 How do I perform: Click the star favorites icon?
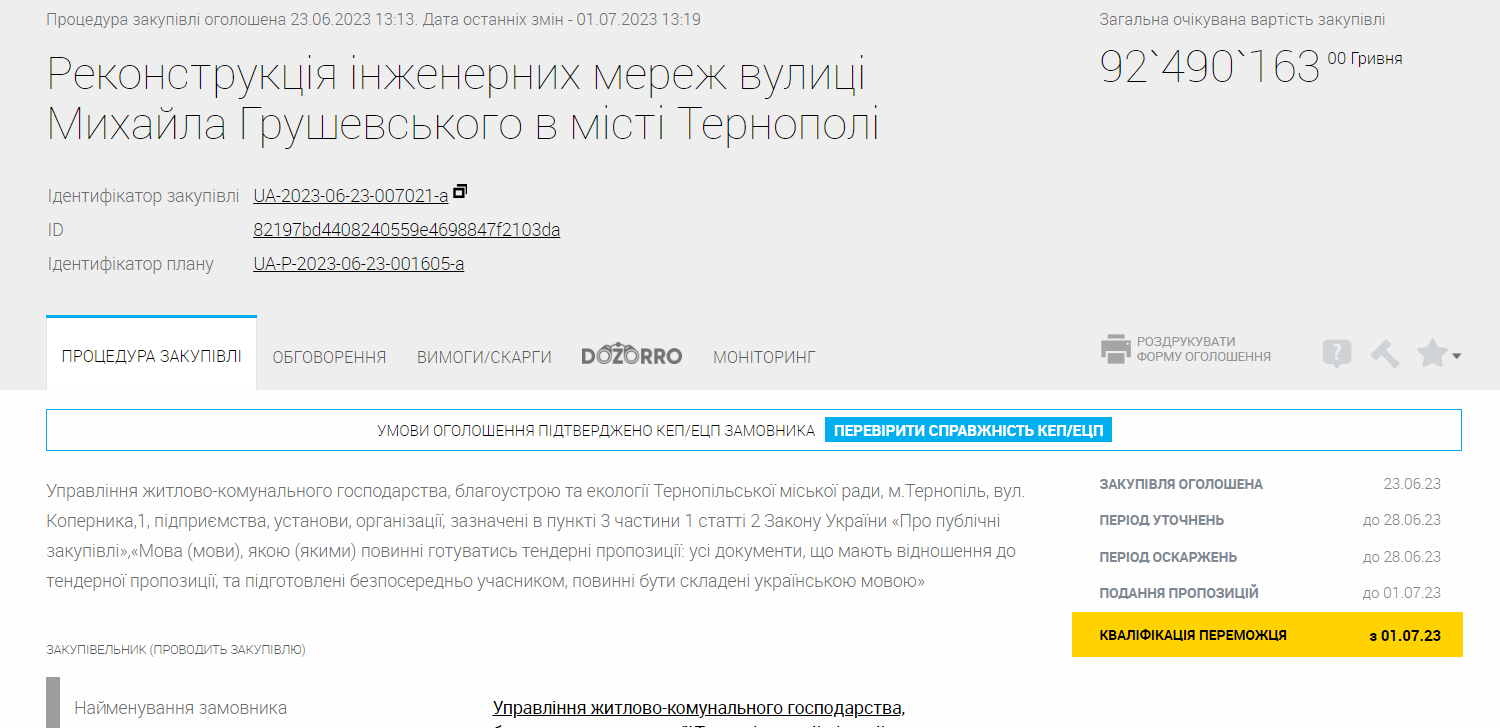point(1431,353)
